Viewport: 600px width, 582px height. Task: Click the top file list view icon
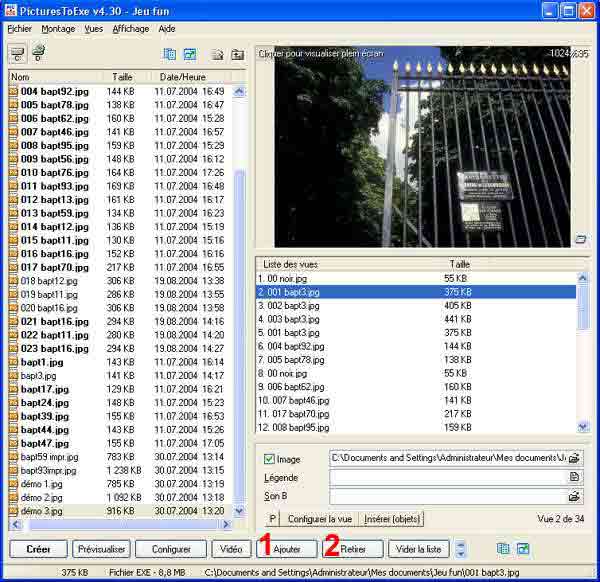click(x=169, y=54)
